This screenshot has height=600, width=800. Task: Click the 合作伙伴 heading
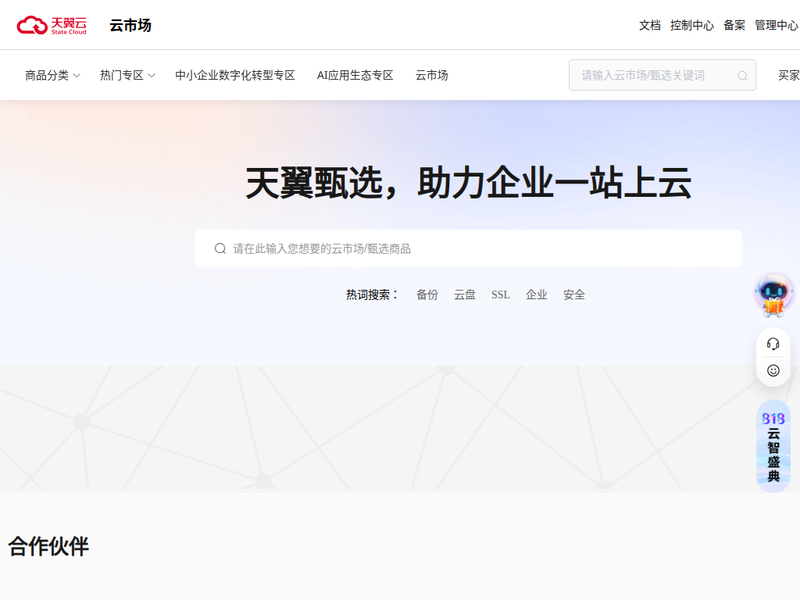(x=48, y=546)
